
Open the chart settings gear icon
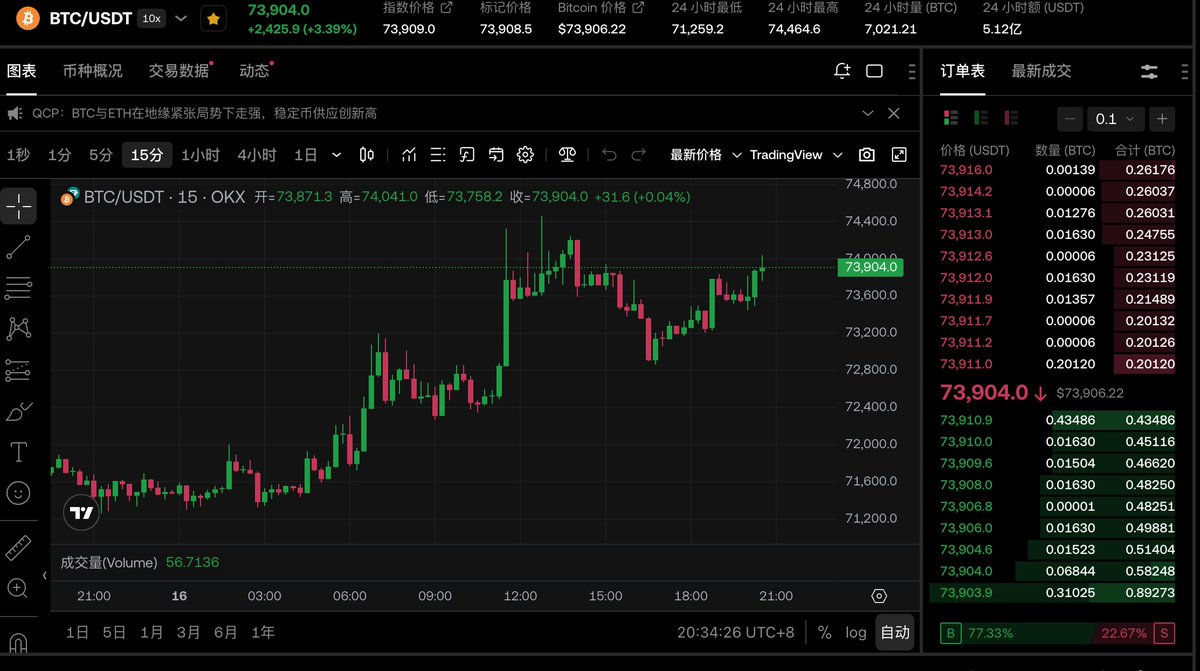click(x=525, y=155)
